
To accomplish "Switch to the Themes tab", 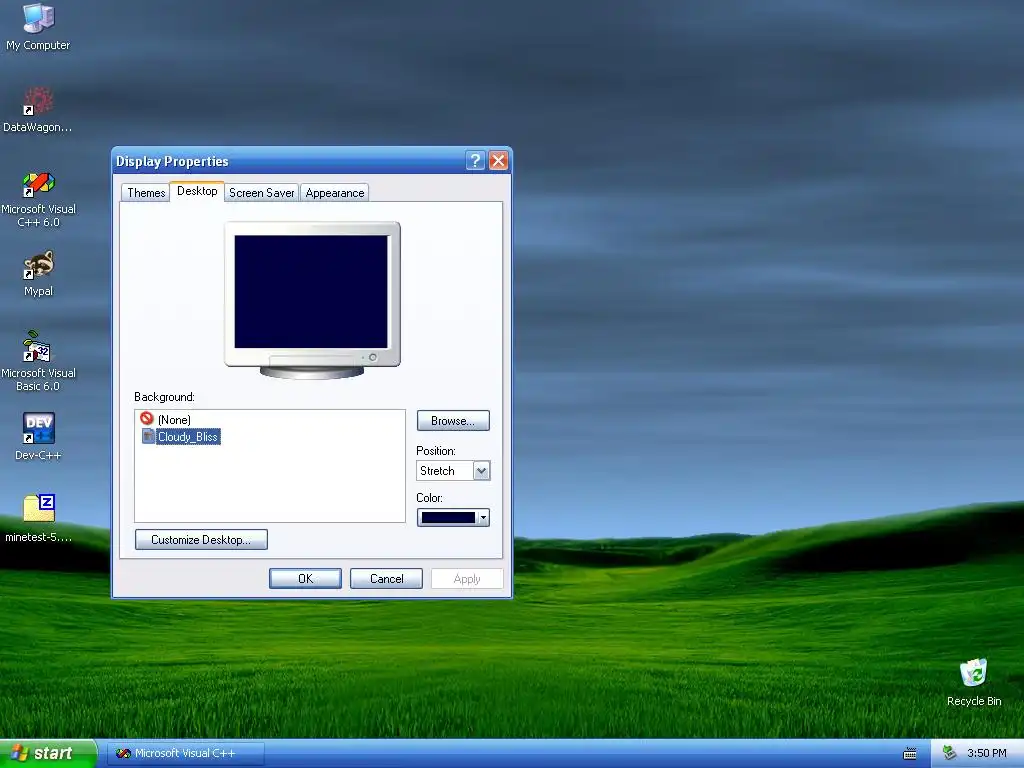I will [146, 193].
